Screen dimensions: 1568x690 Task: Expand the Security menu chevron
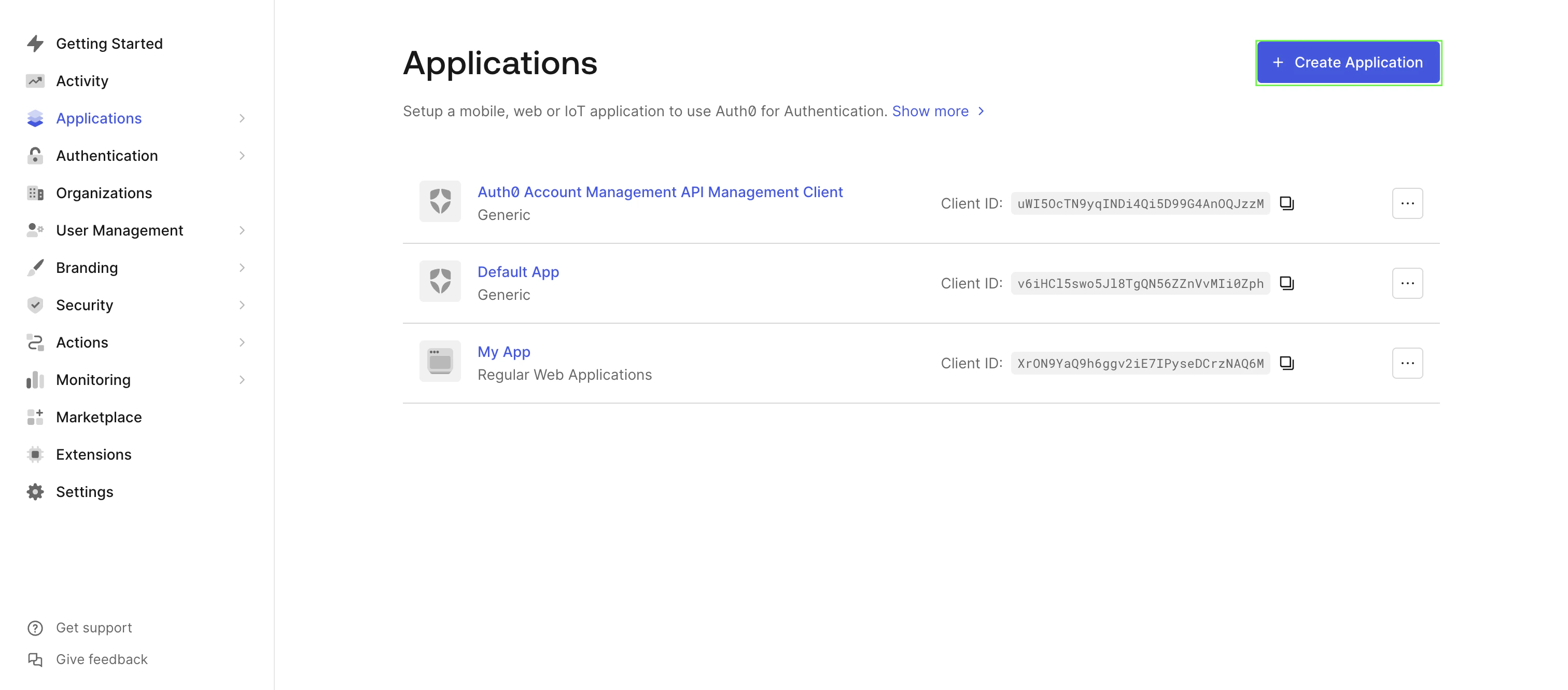[x=242, y=305]
